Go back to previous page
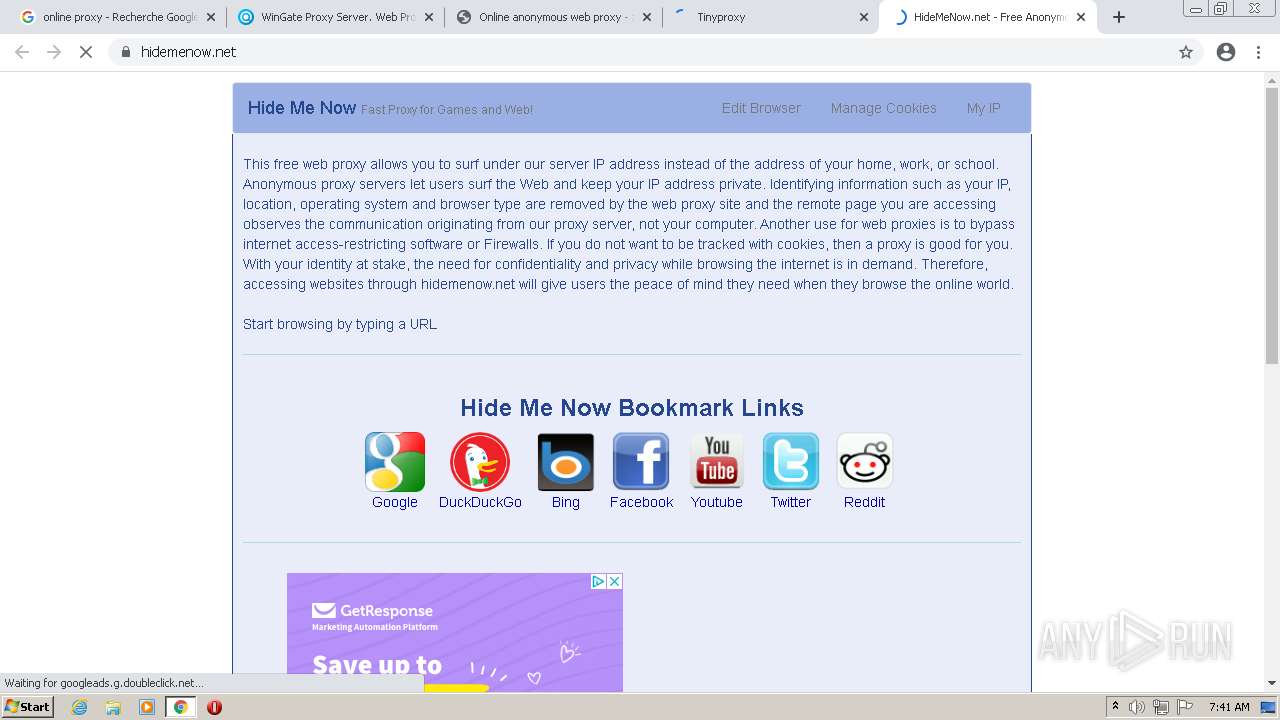This screenshot has height=720, width=1280. (x=22, y=52)
